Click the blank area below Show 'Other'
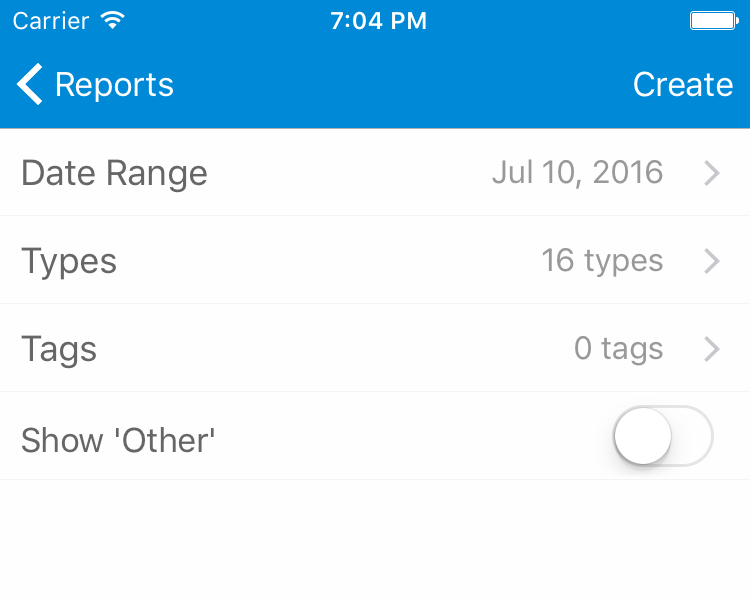Image resolution: width=750 pixels, height=600 pixels. 375,540
